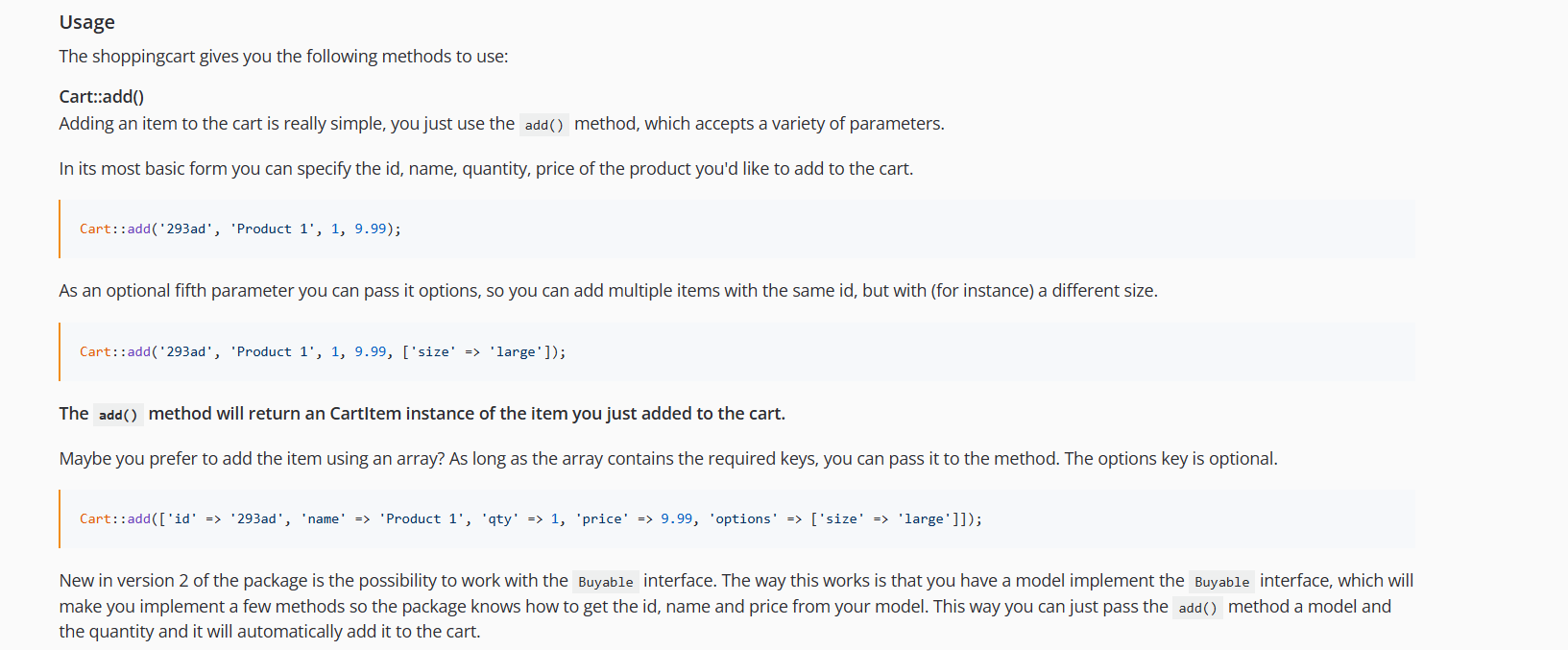
Task: Click the first code block adding 'Product 1'
Action: click(x=736, y=229)
